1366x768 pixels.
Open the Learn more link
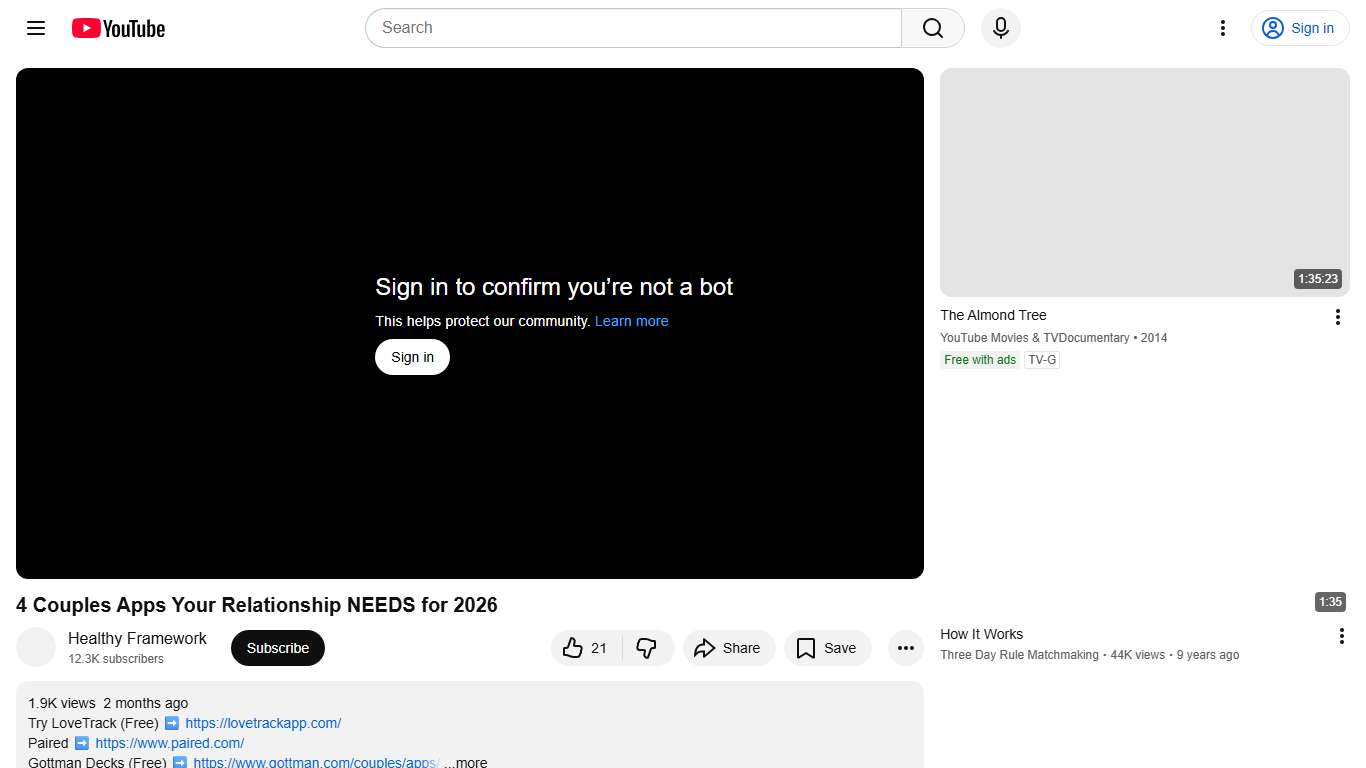(631, 321)
